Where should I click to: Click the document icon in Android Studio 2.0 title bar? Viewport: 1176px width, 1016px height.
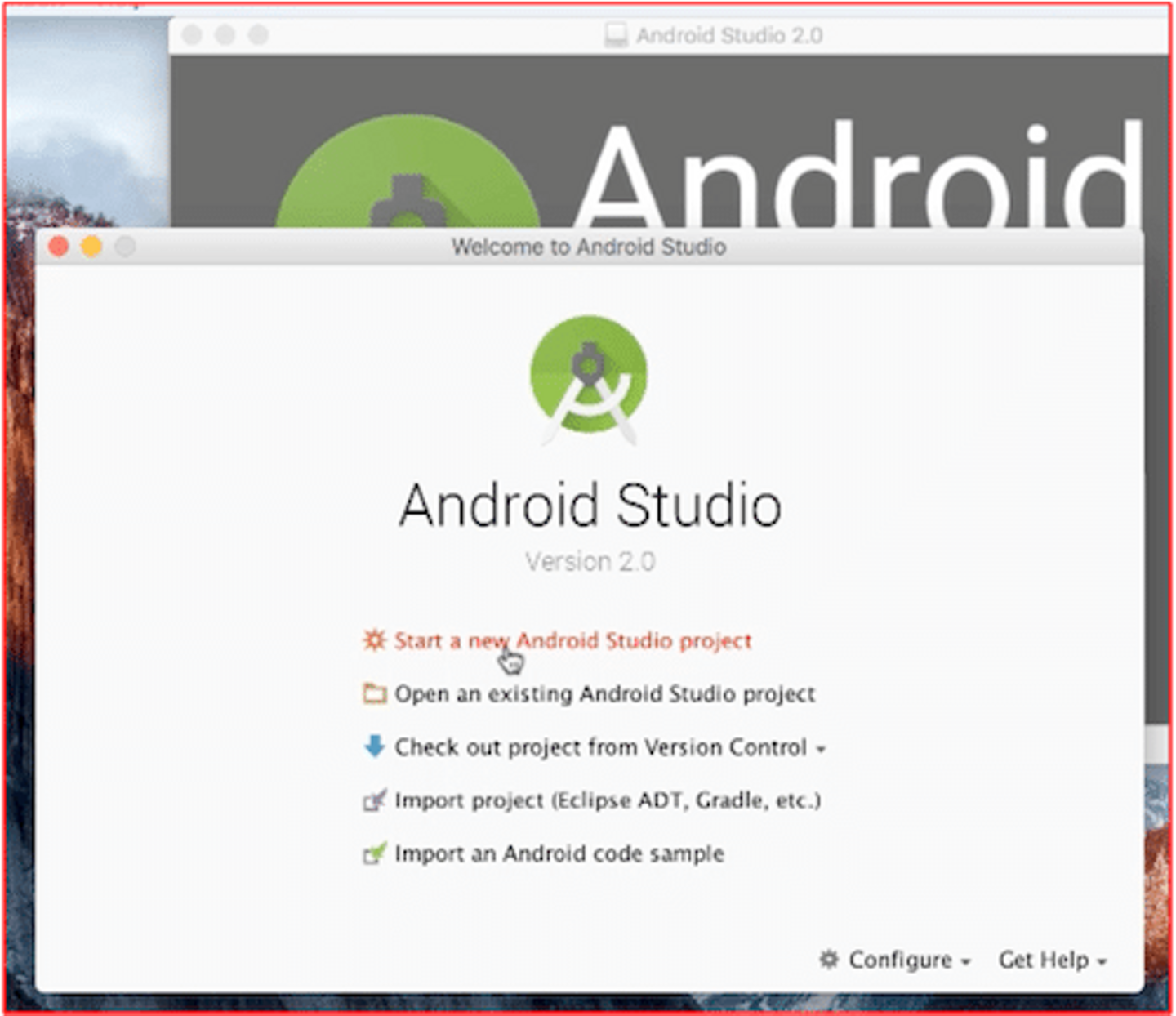point(616,35)
